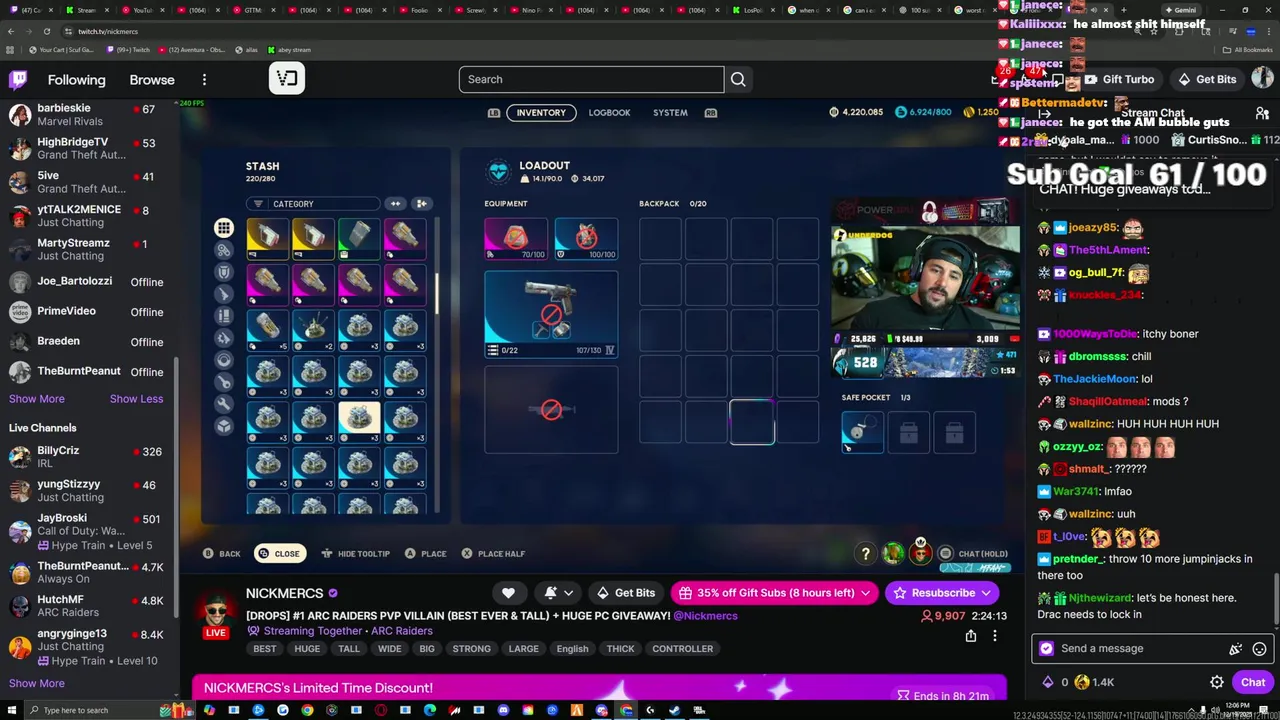Click the heart follow button under the stream
1280x720 pixels.
(x=508, y=593)
